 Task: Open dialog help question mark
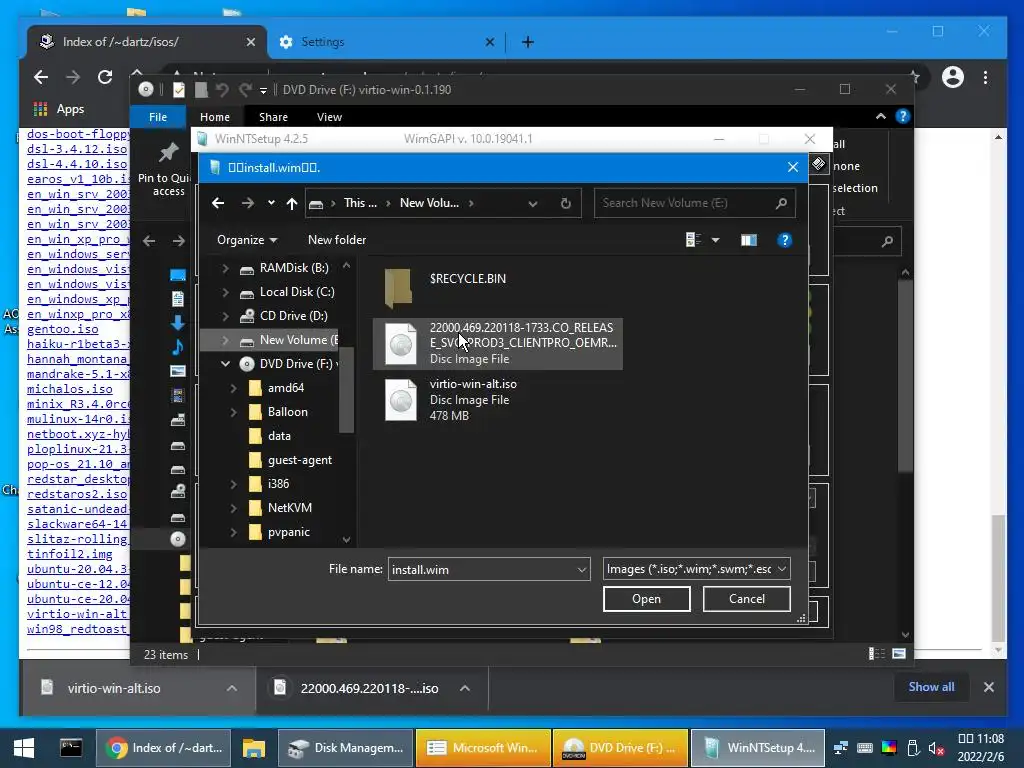point(784,240)
